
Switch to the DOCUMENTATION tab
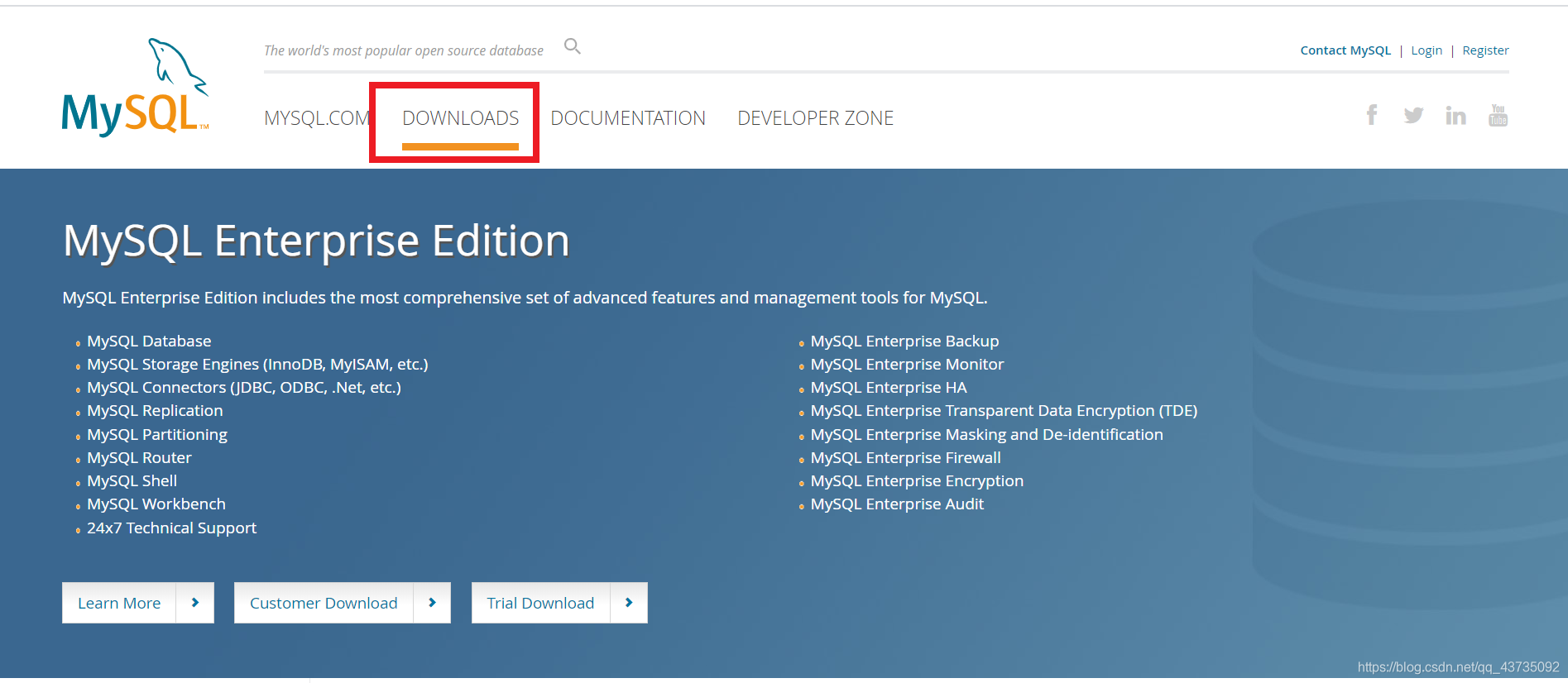(x=628, y=118)
